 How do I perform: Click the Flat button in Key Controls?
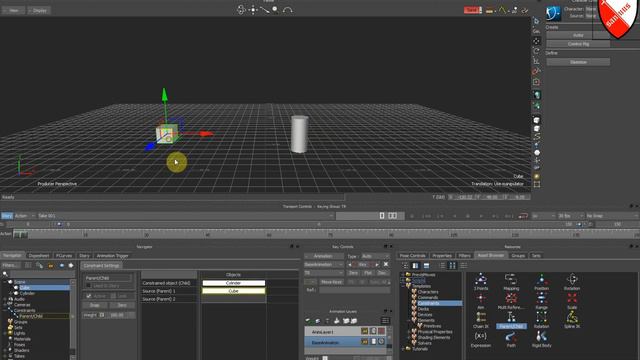click(x=368, y=273)
